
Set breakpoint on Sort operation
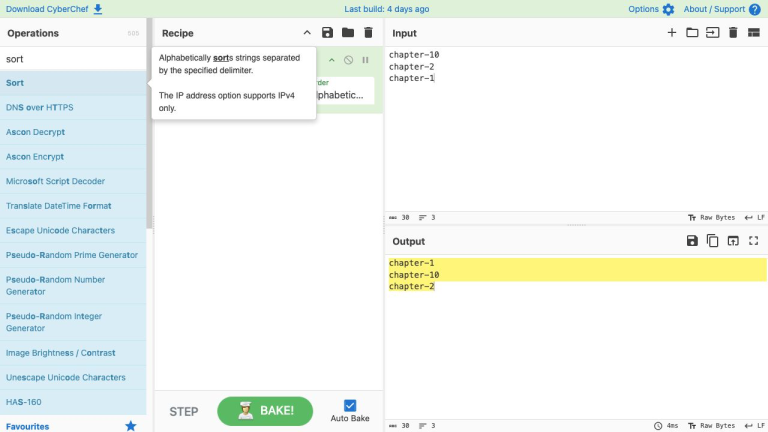click(365, 60)
